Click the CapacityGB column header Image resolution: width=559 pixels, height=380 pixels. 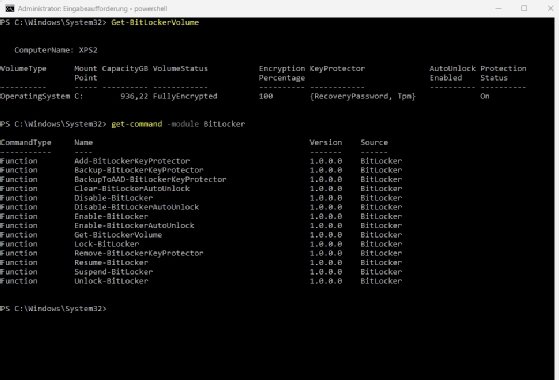coord(125,68)
